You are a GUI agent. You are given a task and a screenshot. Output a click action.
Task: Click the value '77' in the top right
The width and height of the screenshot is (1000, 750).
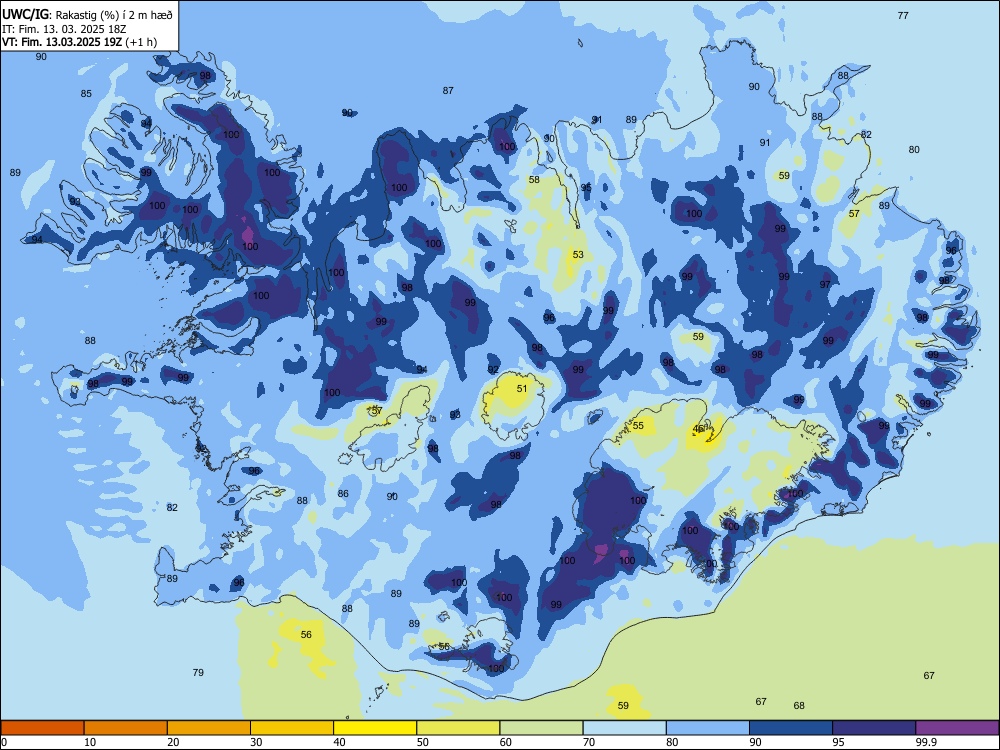point(903,15)
